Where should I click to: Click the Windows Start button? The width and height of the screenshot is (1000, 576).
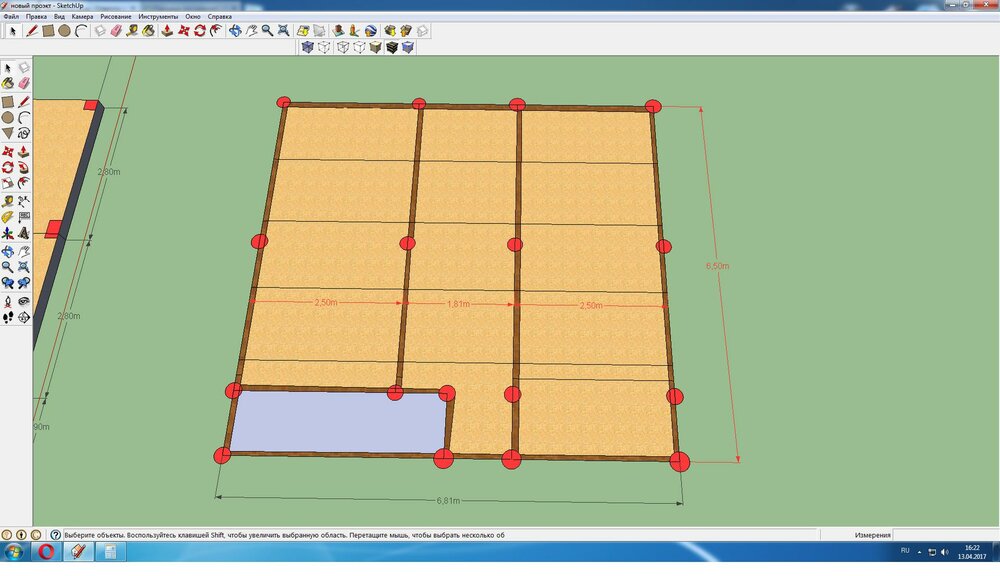pyautogui.click(x=14, y=551)
